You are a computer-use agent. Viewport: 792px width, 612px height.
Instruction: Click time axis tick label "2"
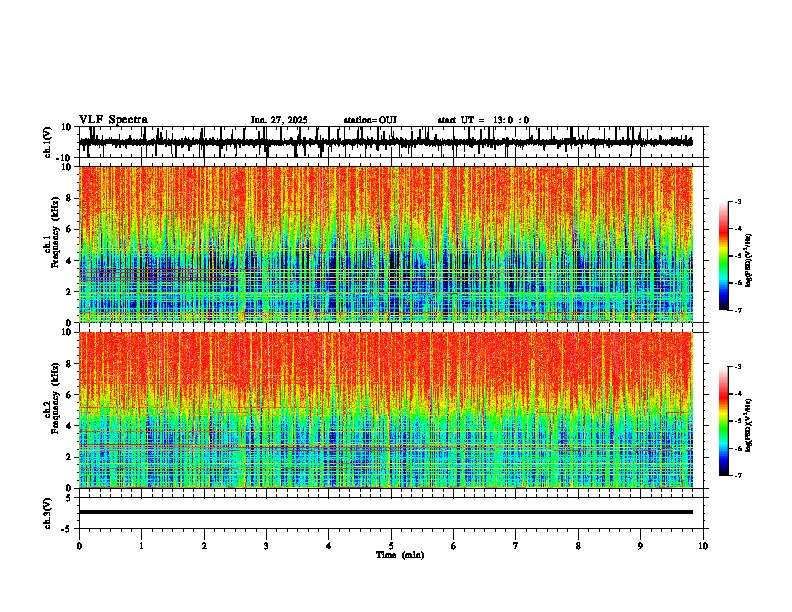coord(204,546)
